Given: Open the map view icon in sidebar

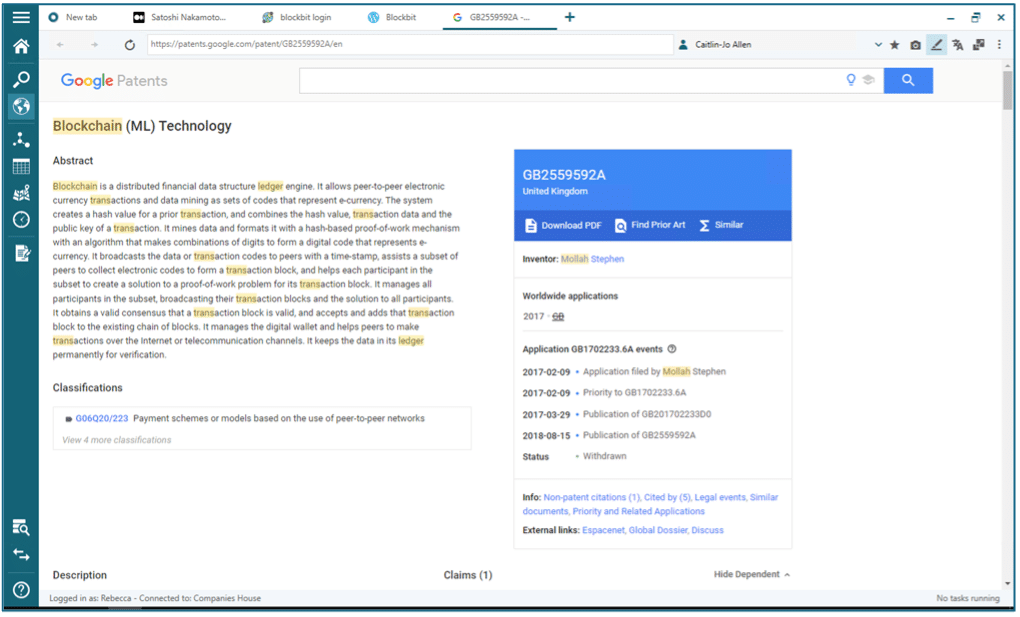Looking at the screenshot, I should 21,193.
